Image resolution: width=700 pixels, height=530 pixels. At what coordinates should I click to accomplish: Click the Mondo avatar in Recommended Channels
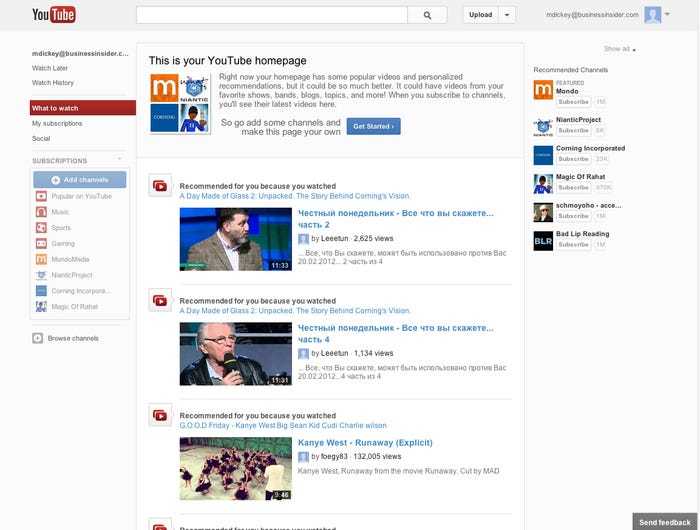(543, 90)
